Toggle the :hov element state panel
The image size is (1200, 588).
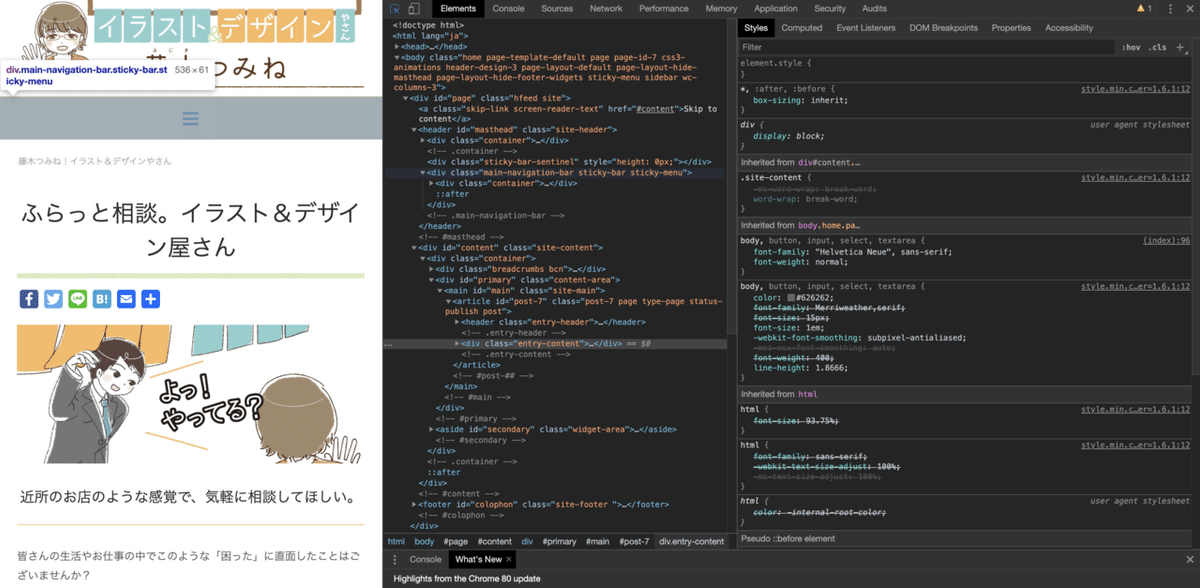pos(1131,47)
